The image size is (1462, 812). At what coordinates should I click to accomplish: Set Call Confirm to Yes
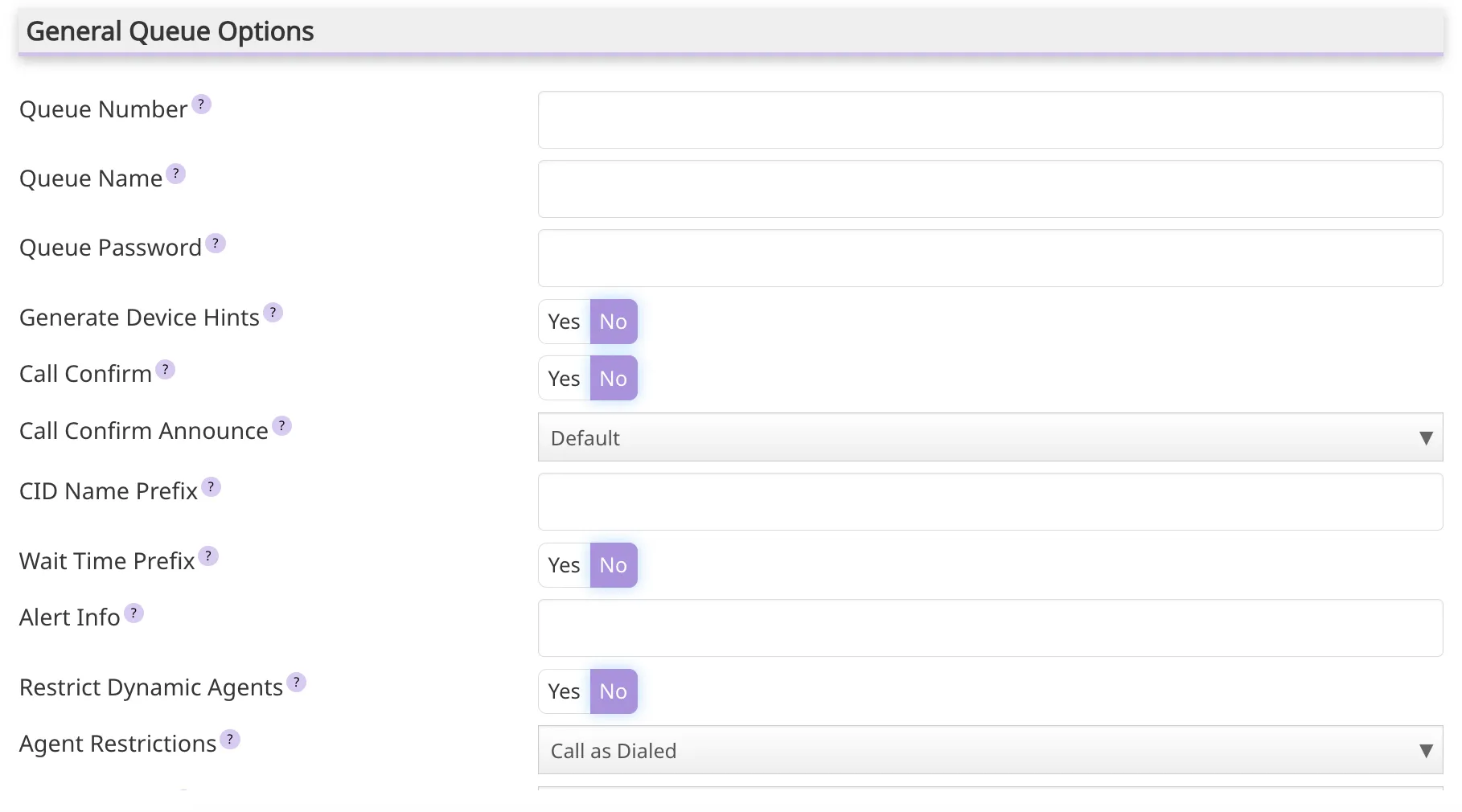[x=563, y=378]
